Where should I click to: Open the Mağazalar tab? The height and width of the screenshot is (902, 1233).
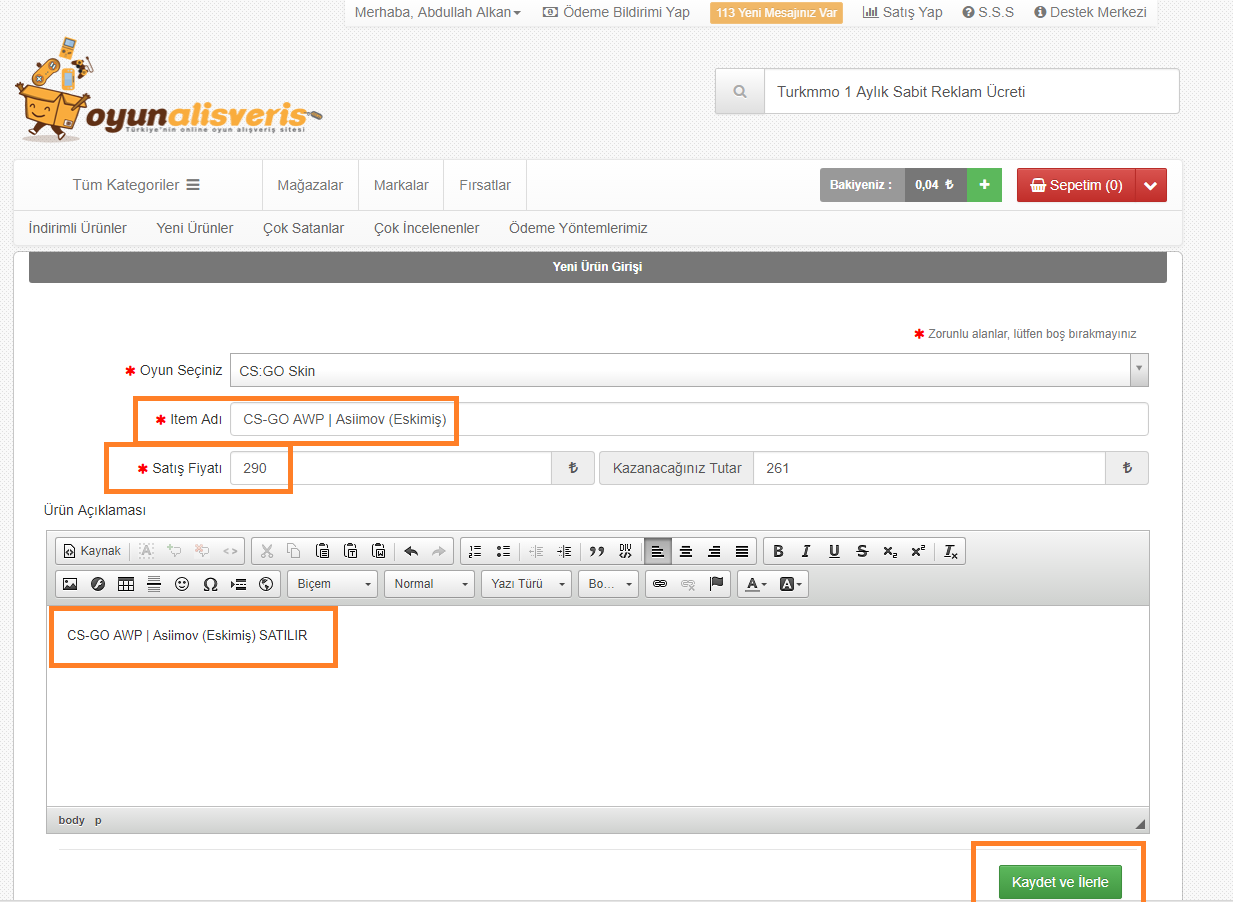310,185
